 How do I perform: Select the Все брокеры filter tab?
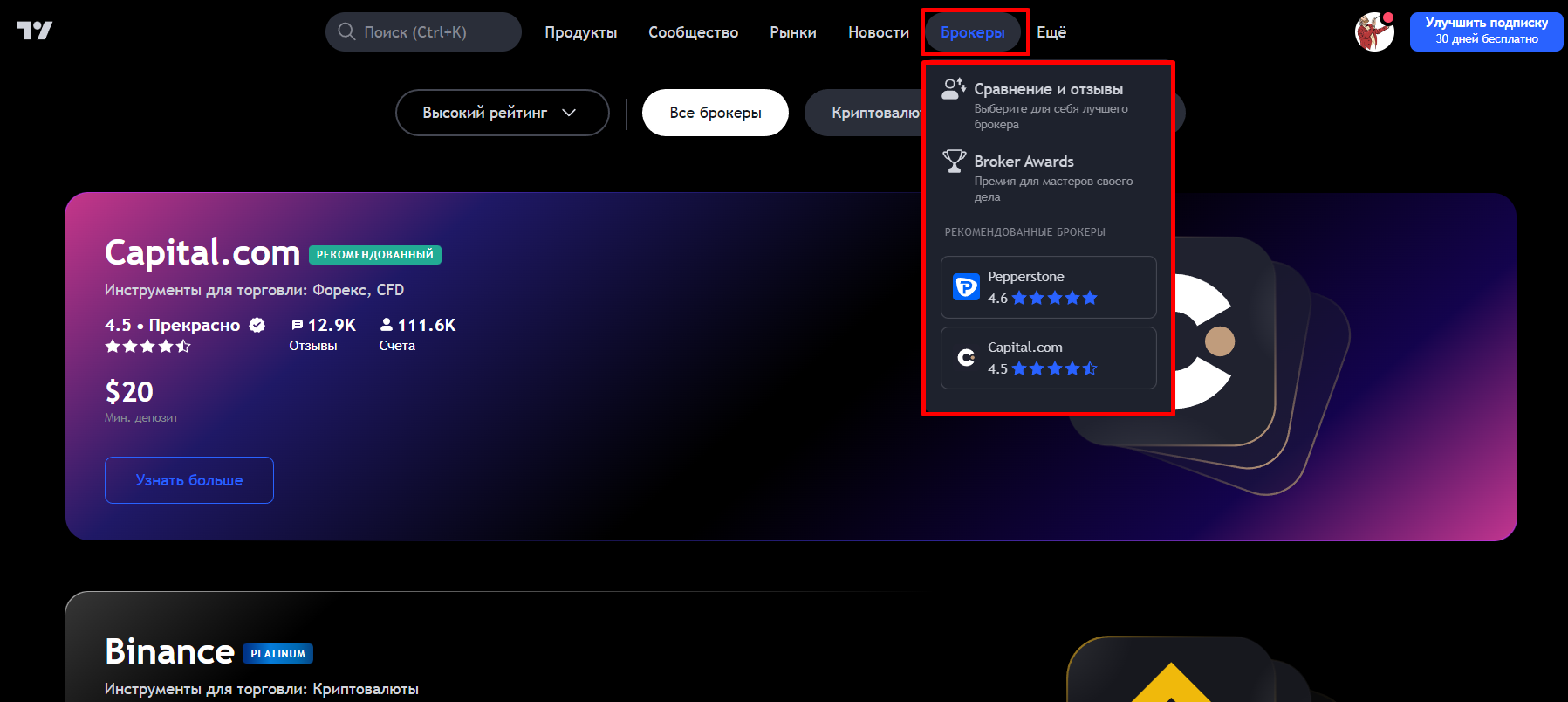point(716,113)
